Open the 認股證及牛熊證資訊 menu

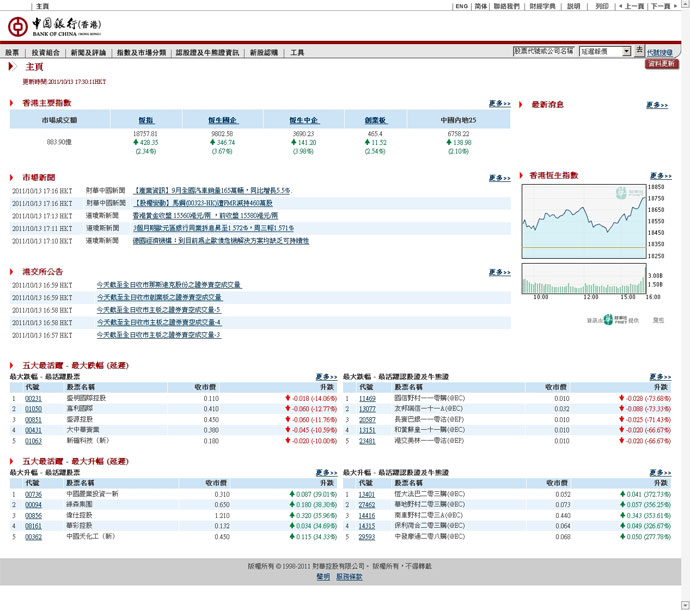tap(207, 52)
